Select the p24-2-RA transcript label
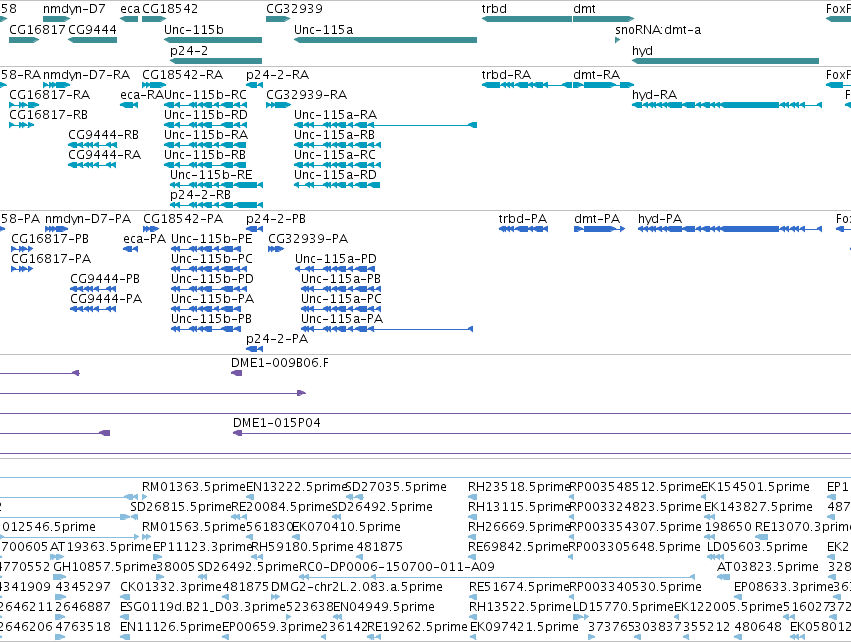851x642 pixels. [277, 75]
